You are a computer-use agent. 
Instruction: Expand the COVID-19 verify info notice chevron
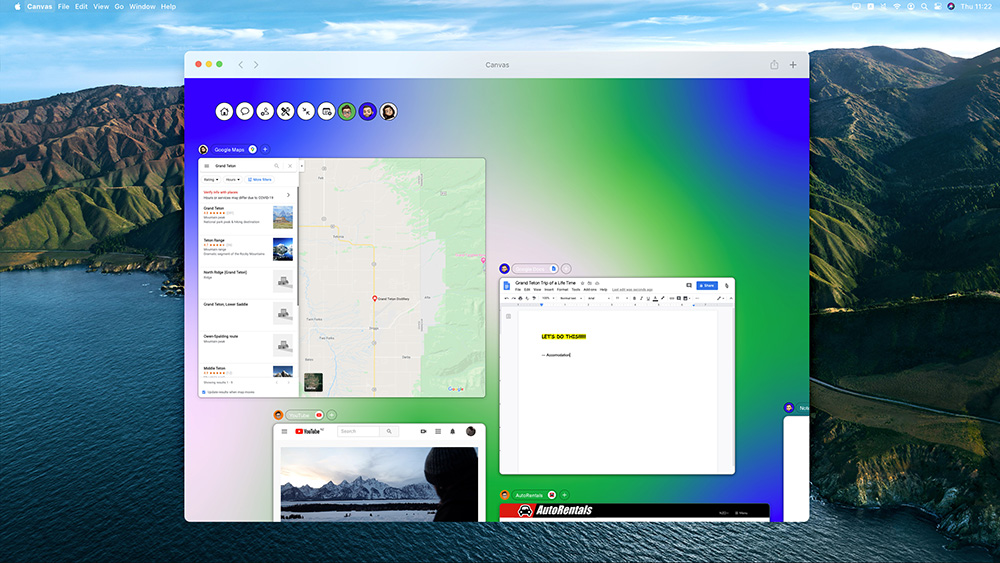click(288, 195)
